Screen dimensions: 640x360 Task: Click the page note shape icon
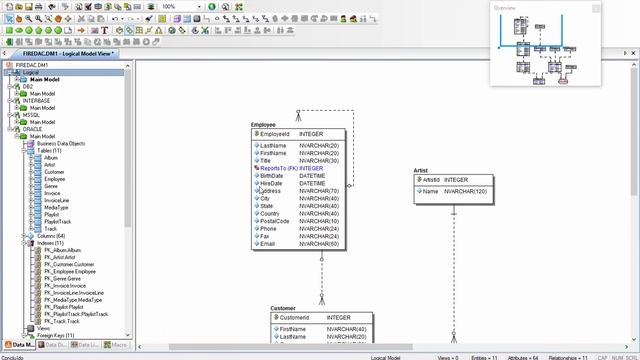click(x=68, y=30)
